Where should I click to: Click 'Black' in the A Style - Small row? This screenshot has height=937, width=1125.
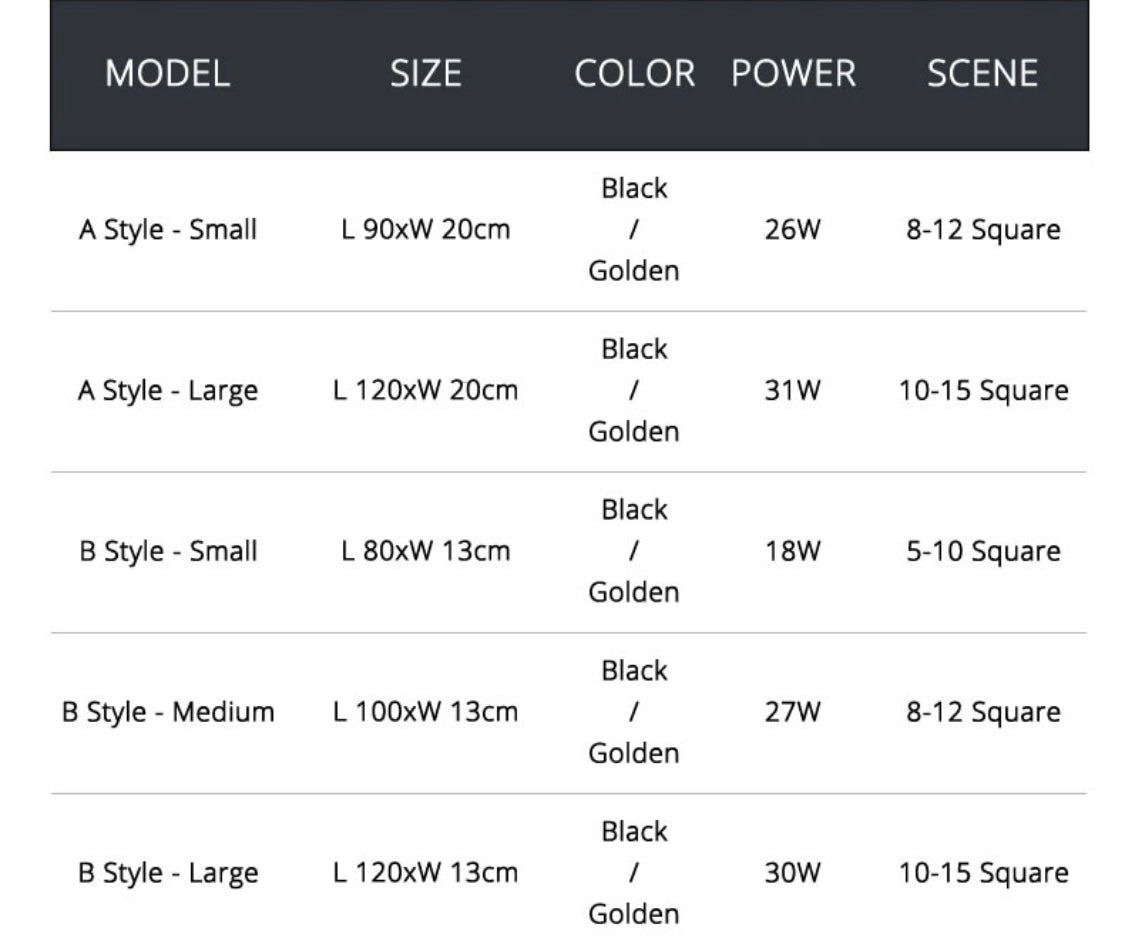point(634,188)
